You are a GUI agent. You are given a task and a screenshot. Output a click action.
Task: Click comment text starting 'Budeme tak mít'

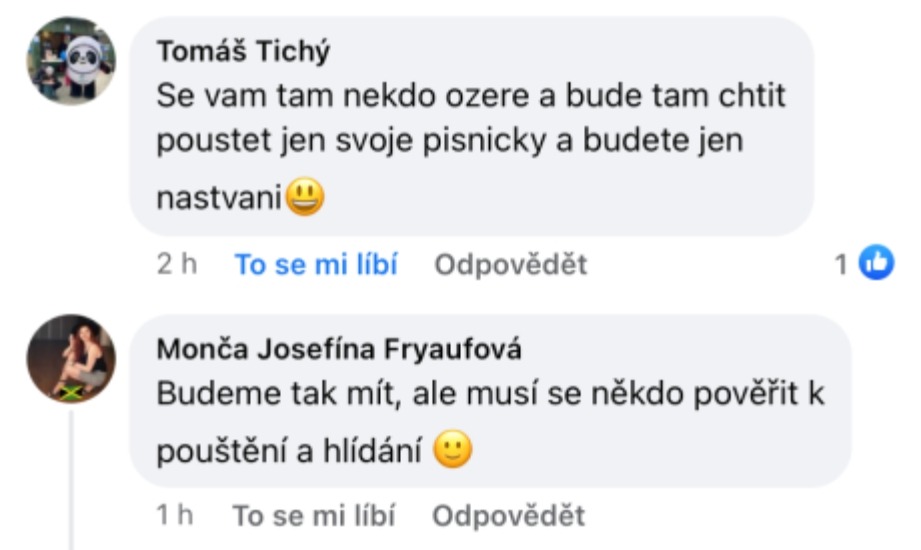tap(490, 422)
